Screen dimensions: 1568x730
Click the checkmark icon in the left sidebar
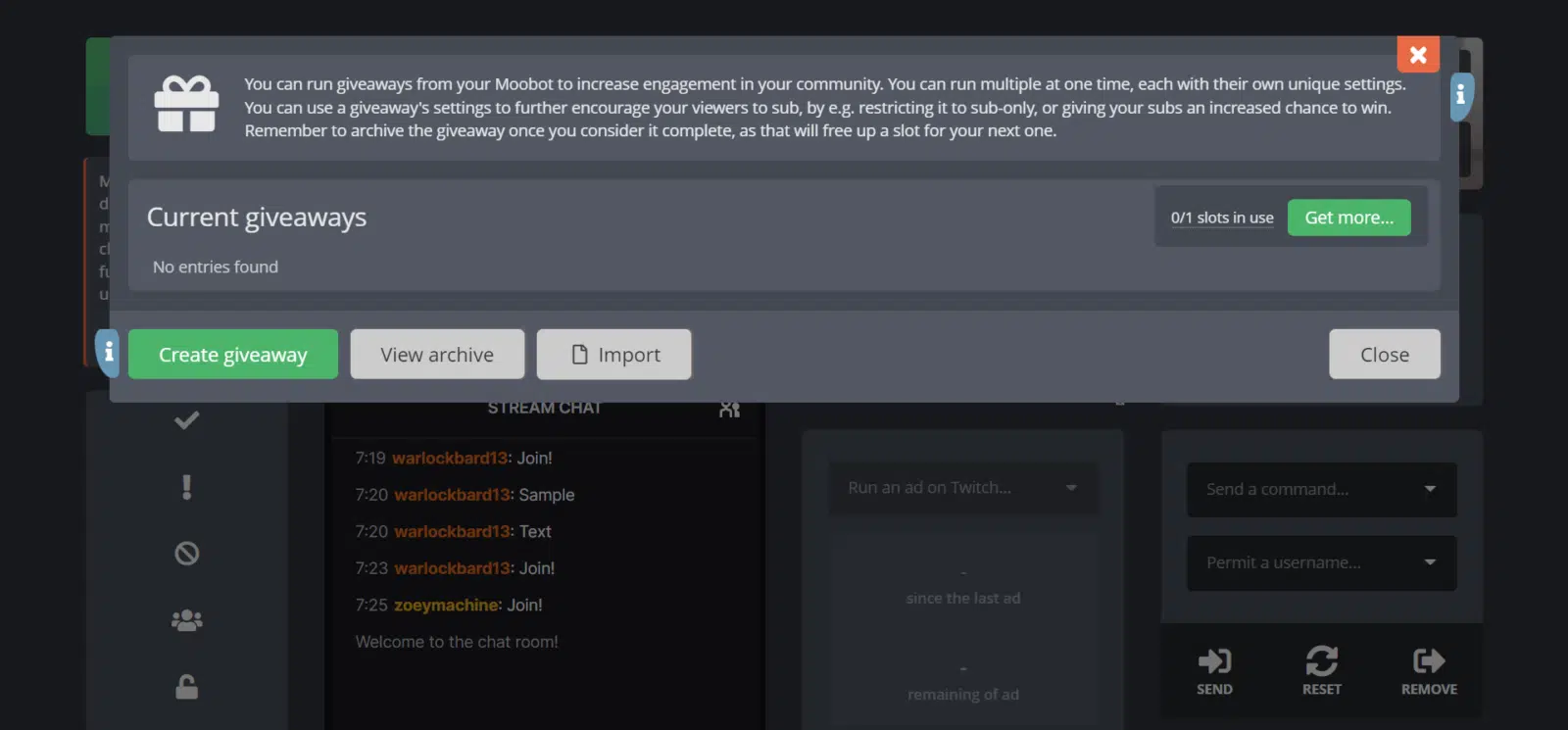(x=186, y=420)
